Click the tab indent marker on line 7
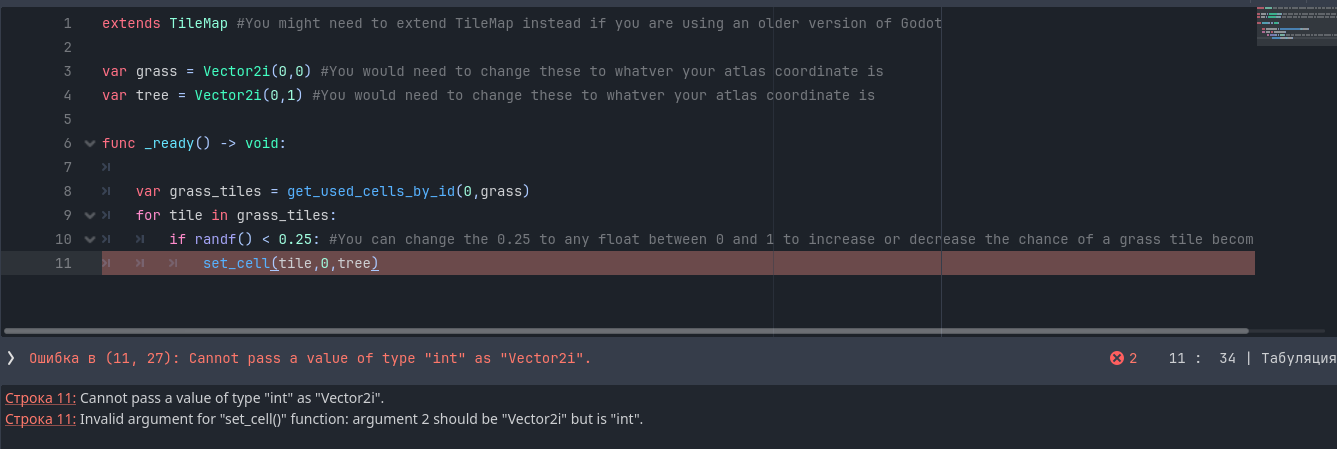This screenshot has height=449, width=1337. pyautogui.click(x=106, y=167)
